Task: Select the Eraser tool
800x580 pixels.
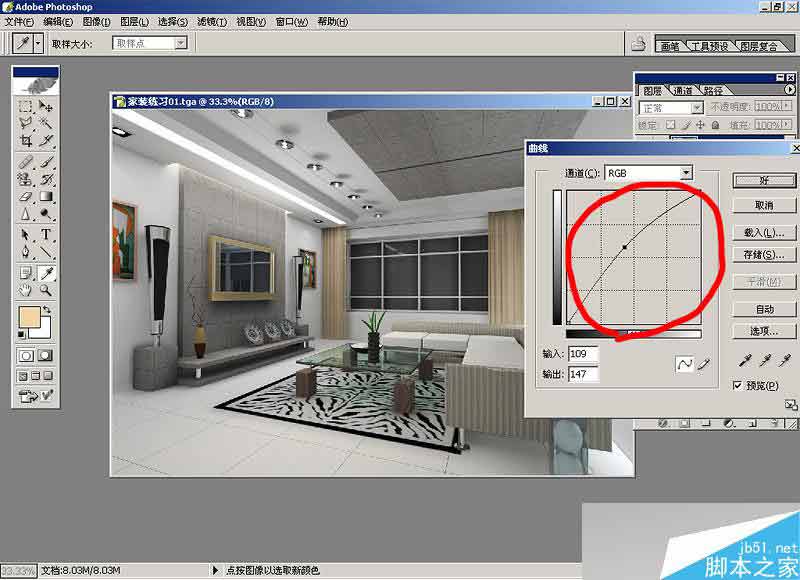Action: 26,196
